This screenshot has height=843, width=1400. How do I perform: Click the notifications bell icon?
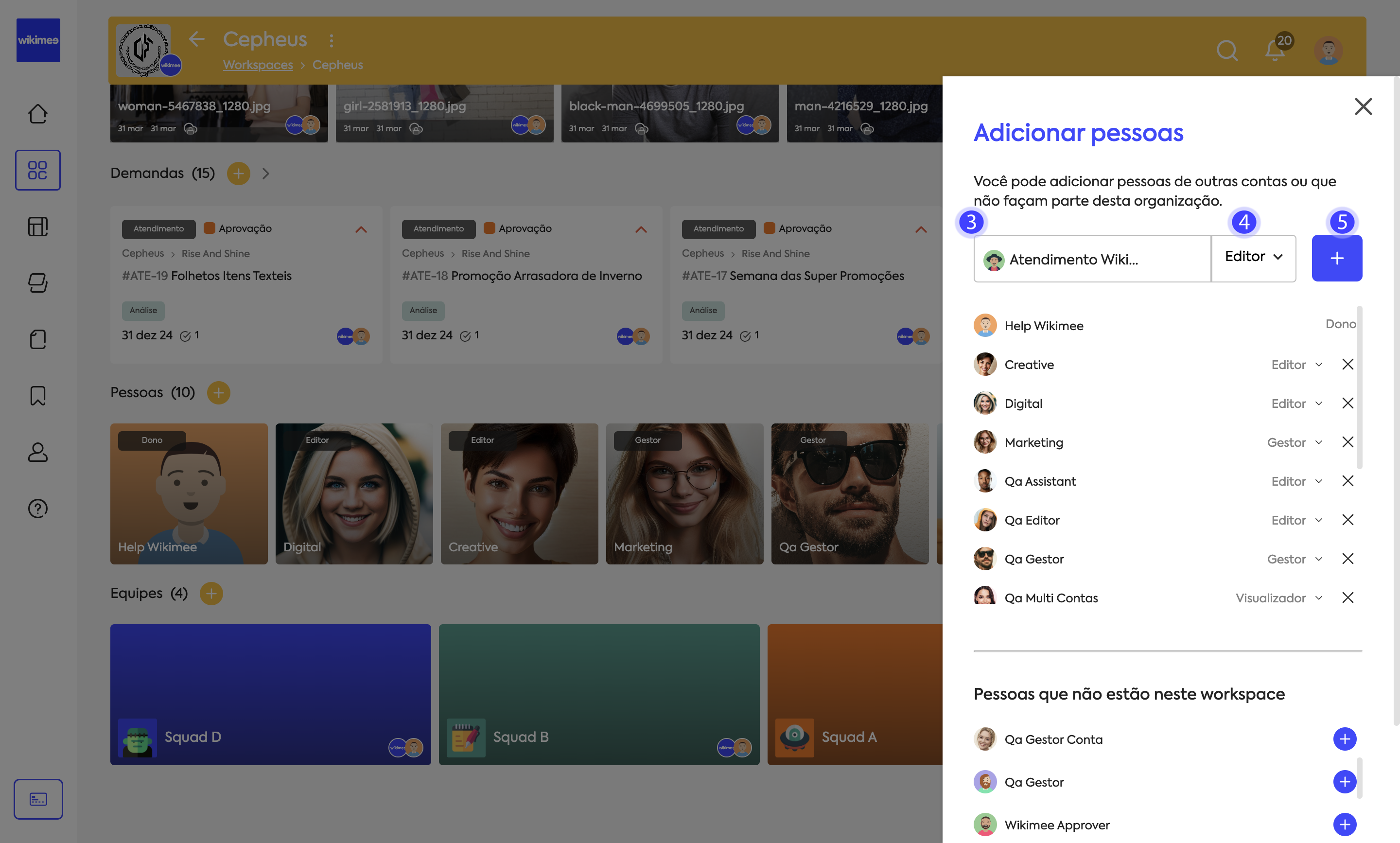coord(1275,51)
